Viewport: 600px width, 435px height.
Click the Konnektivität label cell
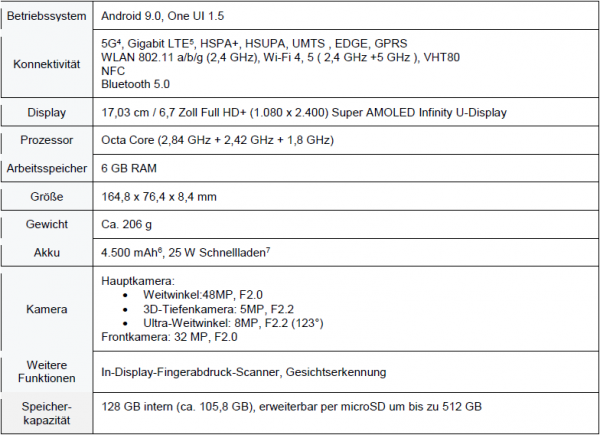(x=47, y=64)
